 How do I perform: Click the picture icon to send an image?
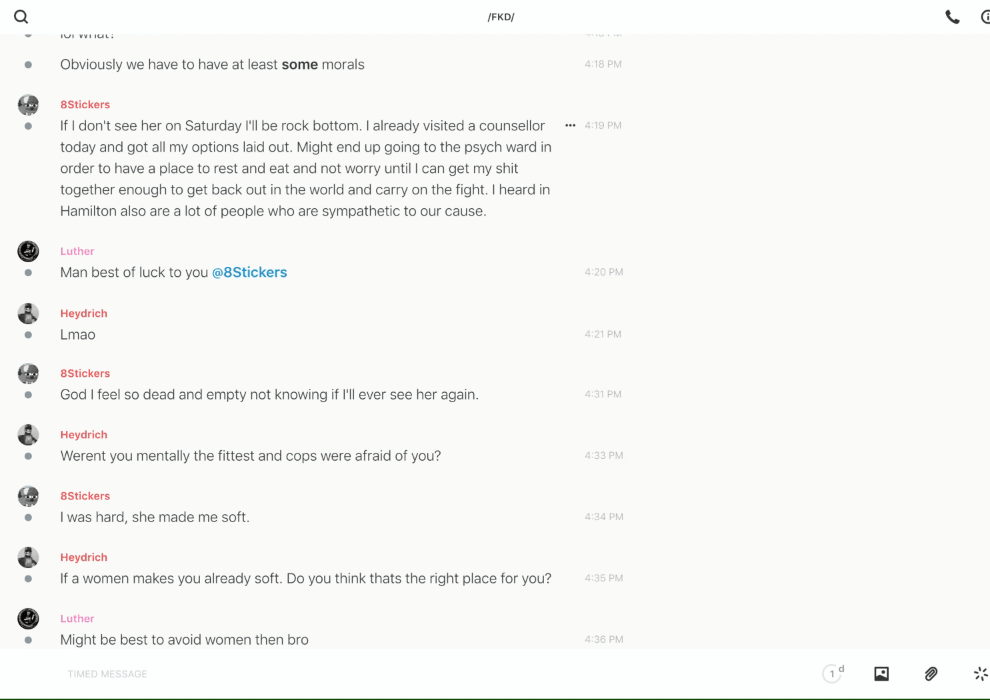coord(881,674)
